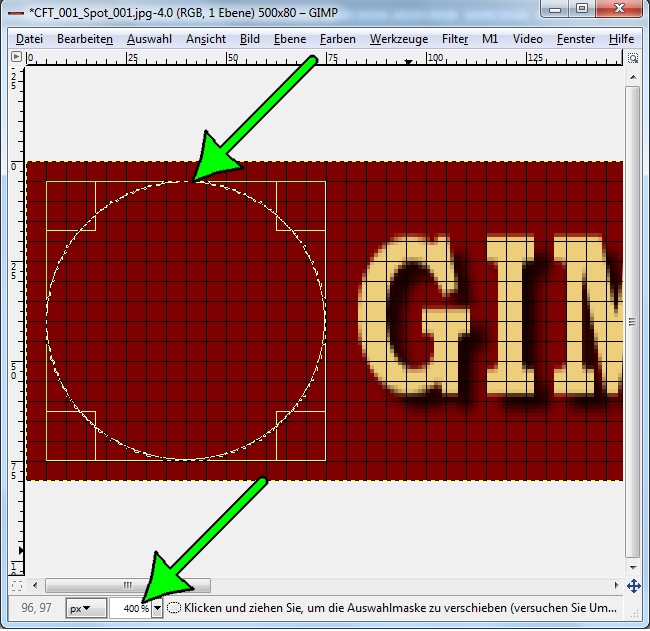Click the GIMP window icon in title bar
This screenshot has height=631, width=650.
(16, 13)
